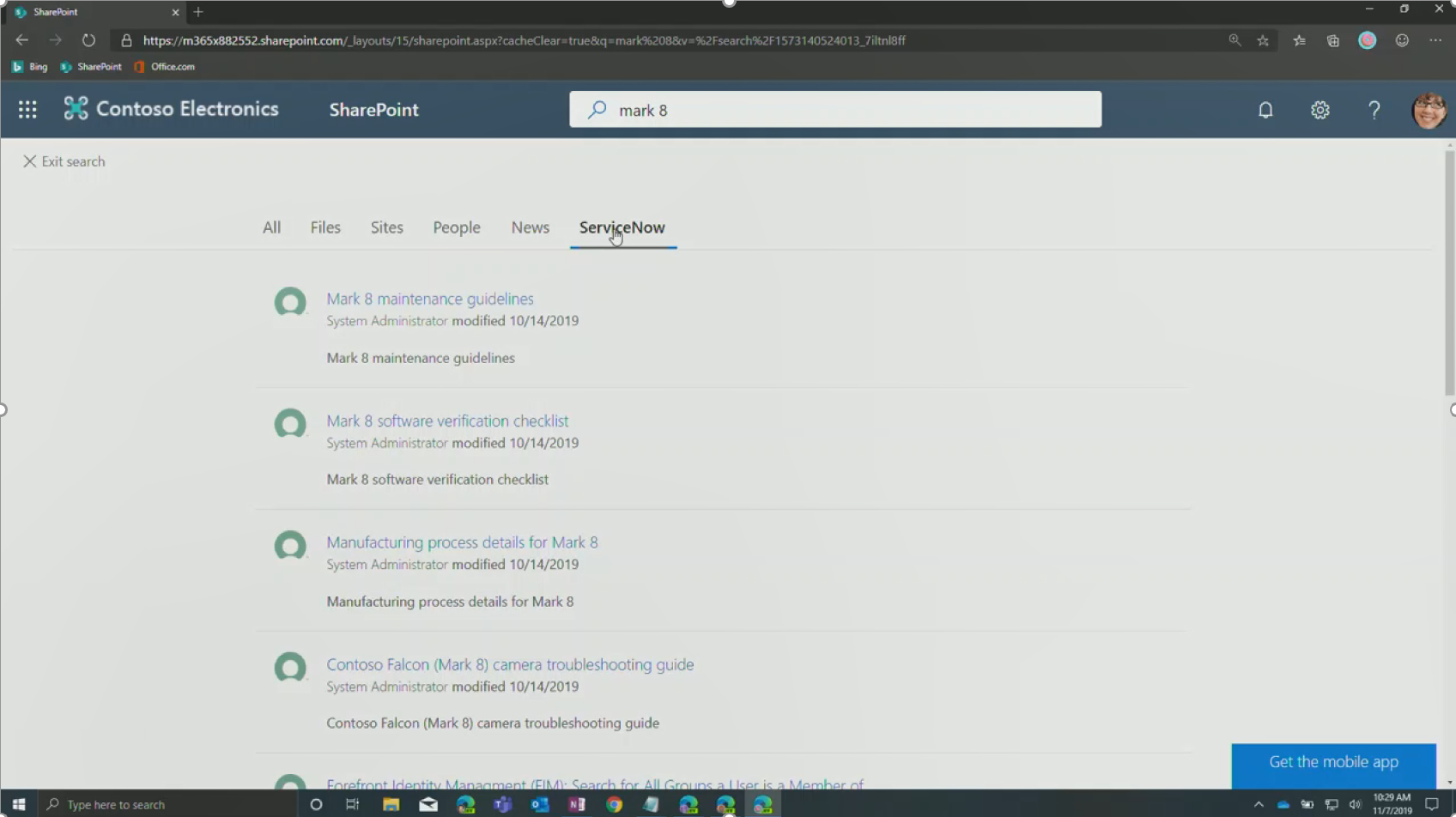Click into the mark 8 search box
Image resolution: width=1456 pixels, height=817 pixels.
(x=835, y=110)
